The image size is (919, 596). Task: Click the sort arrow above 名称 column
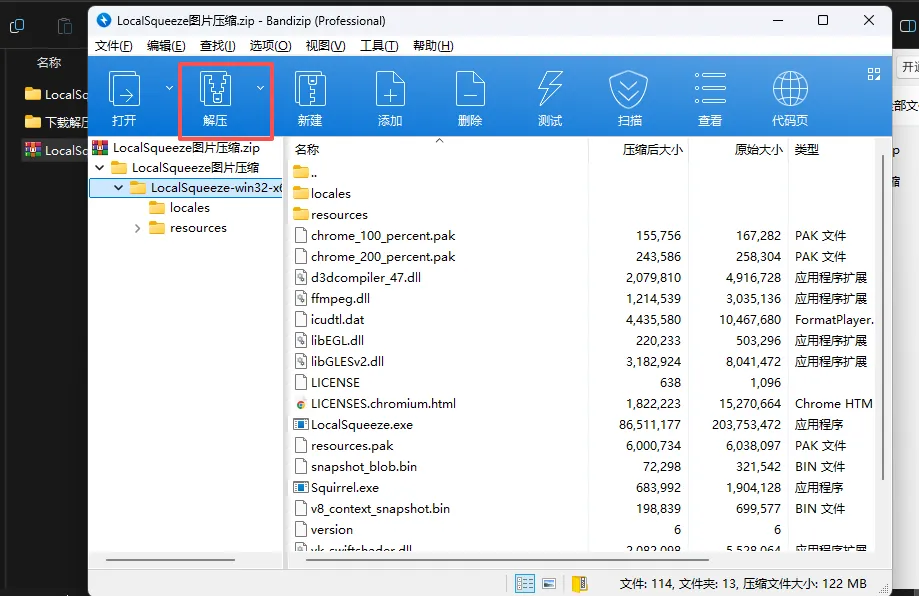(x=440, y=141)
